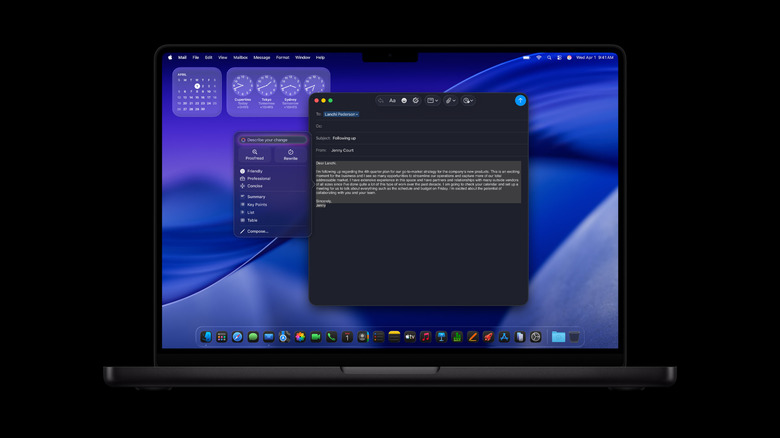The width and height of the screenshot is (780, 438).
Task: Open the App Store from the Dock
Action: pyautogui.click(x=504, y=337)
